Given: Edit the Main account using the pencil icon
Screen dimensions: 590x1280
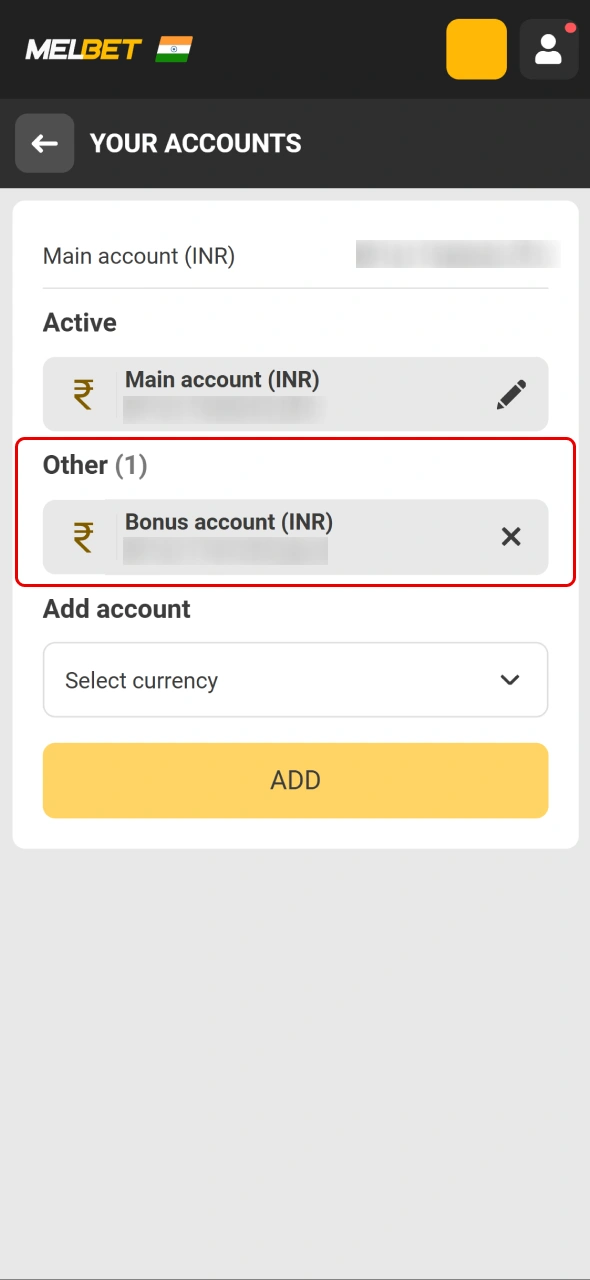Looking at the screenshot, I should coord(512,394).
